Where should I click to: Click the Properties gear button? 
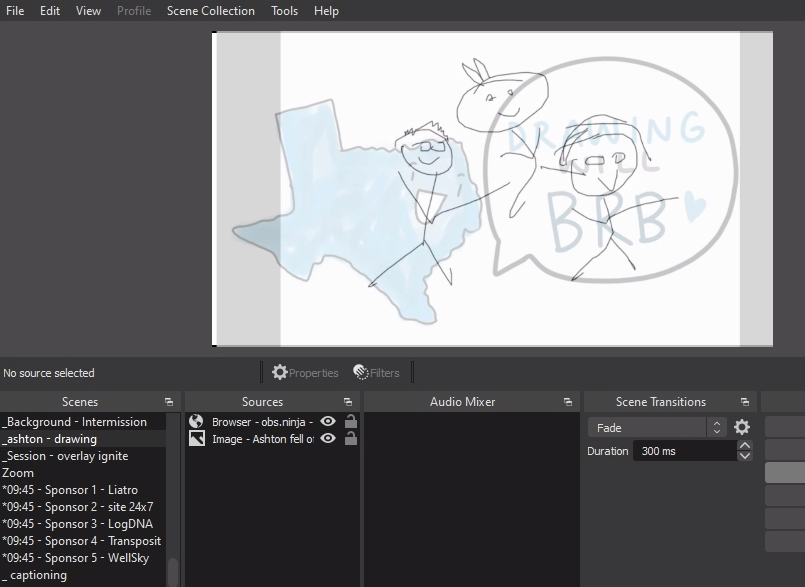(x=305, y=373)
